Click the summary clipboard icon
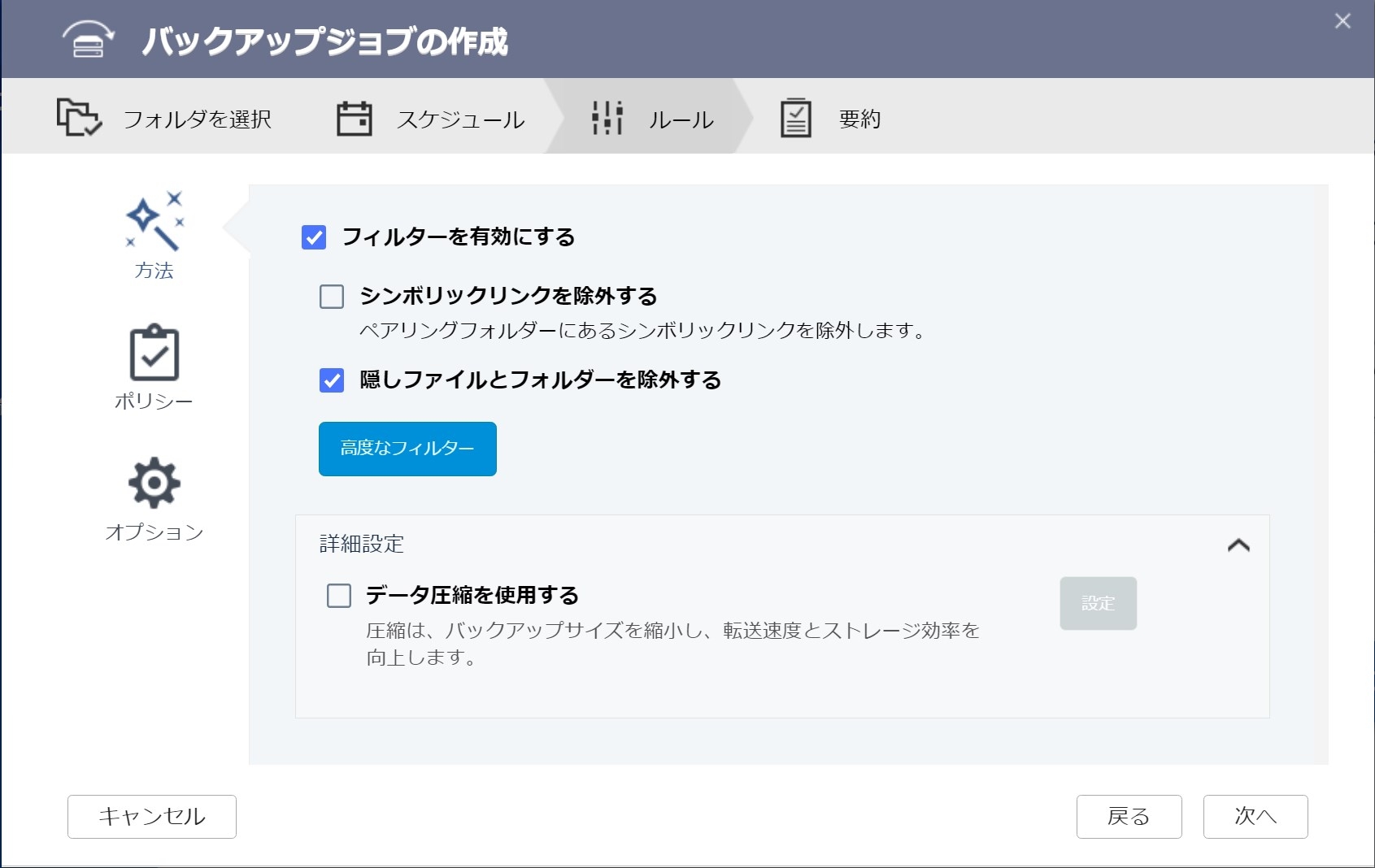Image resolution: width=1375 pixels, height=868 pixels. (795, 119)
